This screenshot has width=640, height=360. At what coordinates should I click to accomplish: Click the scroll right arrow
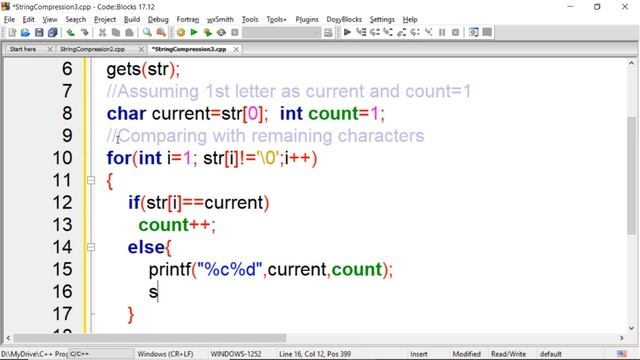point(622,338)
